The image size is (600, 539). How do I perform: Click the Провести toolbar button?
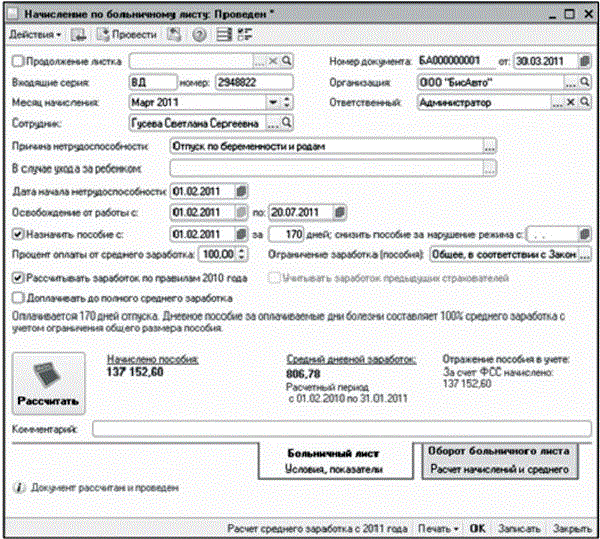tap(127, 35)
